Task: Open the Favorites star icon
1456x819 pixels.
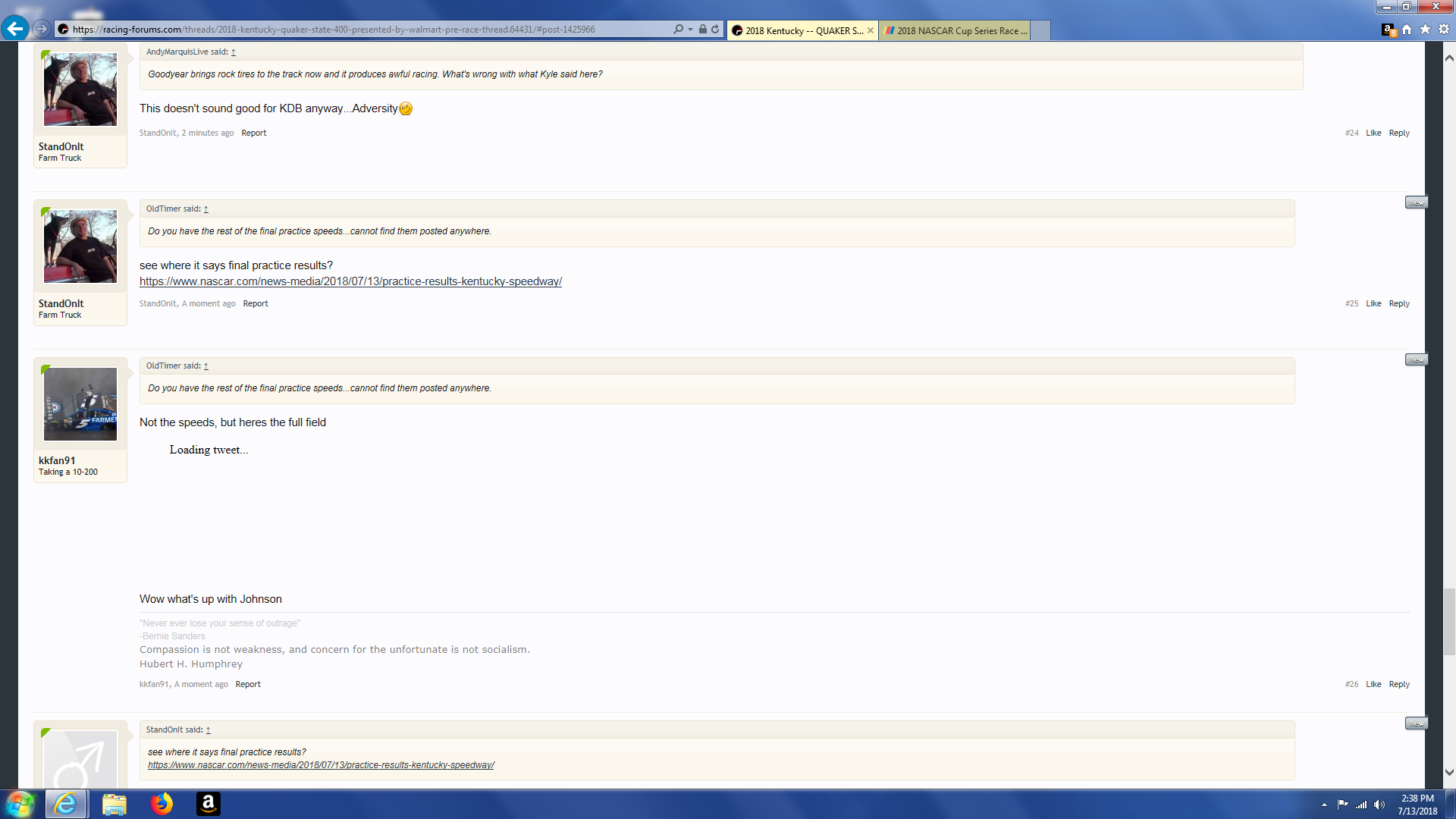Action: [1425, 30]
